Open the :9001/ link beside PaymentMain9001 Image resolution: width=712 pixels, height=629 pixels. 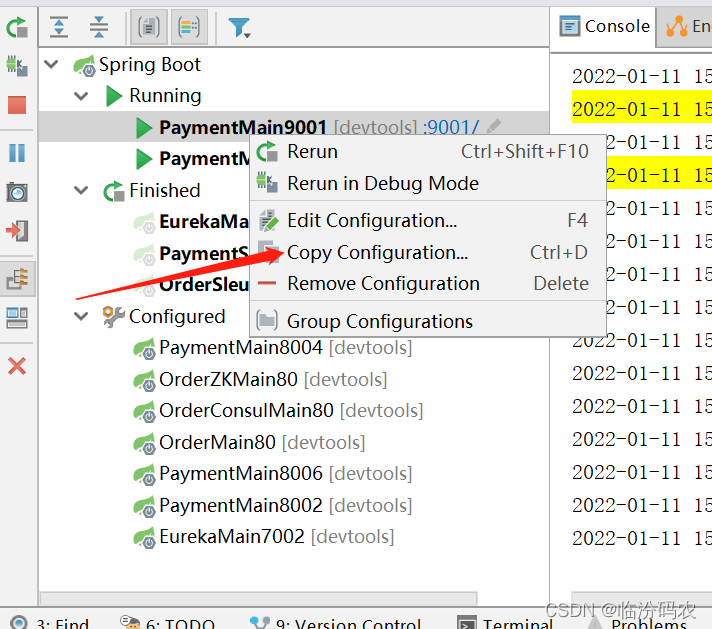coord(451,127)
